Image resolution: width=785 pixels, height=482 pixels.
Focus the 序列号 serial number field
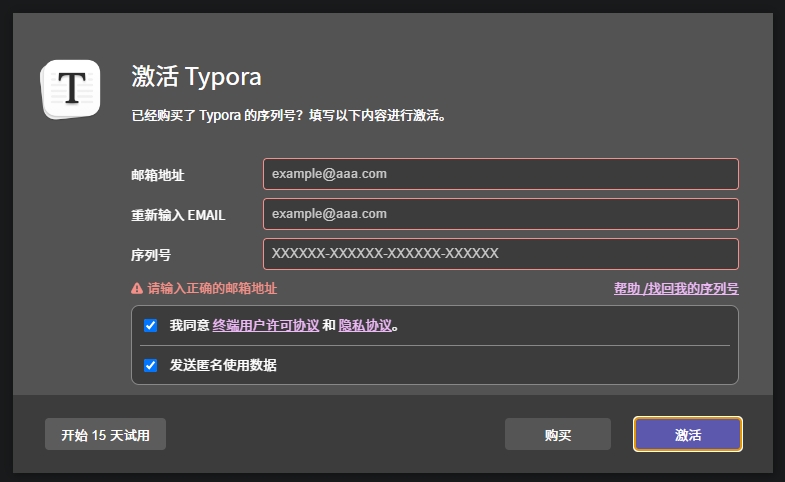501,254
